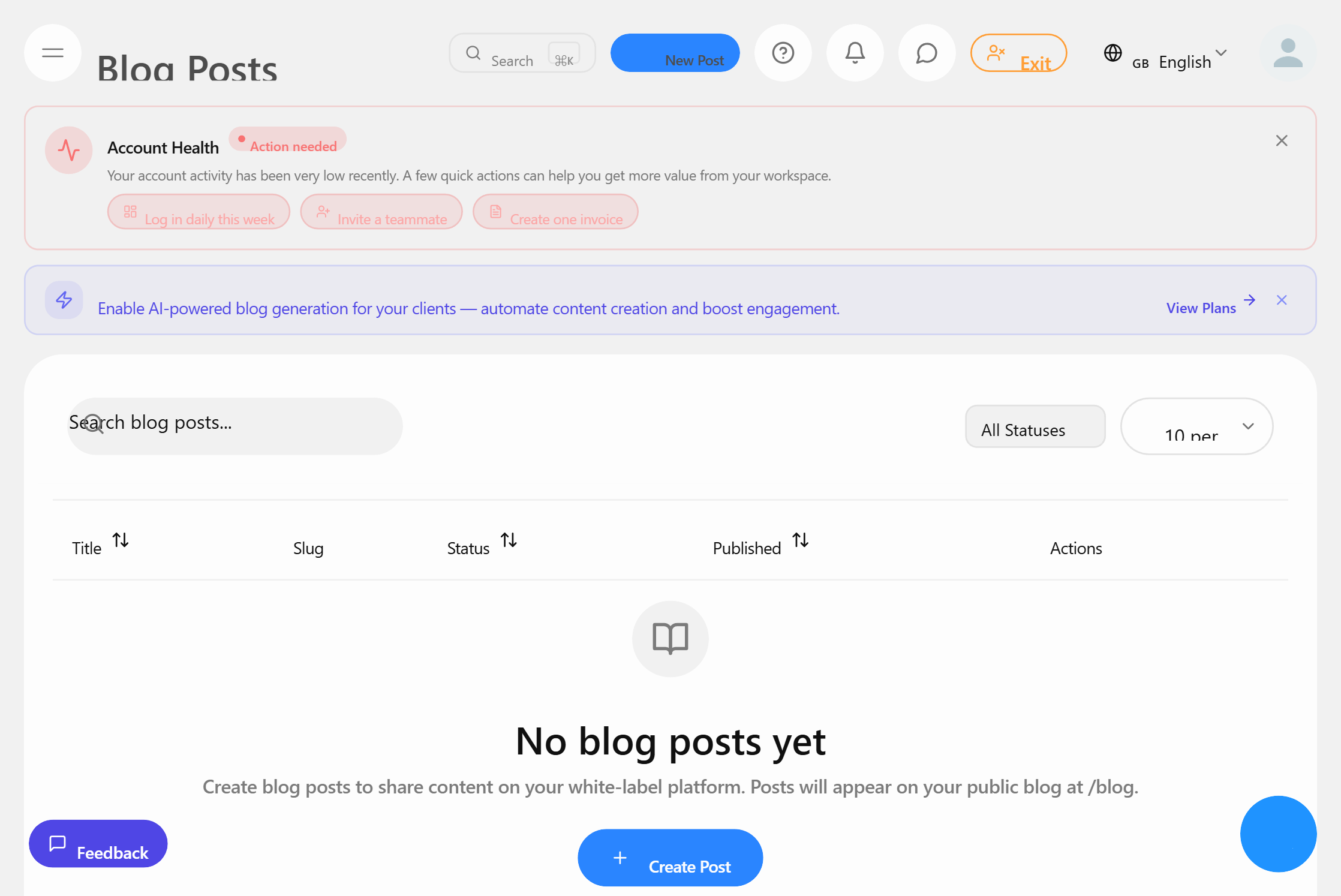Toggle sorting on the Title column
The width and height of the screenshot is (1341, 896).
pos(121,540)
